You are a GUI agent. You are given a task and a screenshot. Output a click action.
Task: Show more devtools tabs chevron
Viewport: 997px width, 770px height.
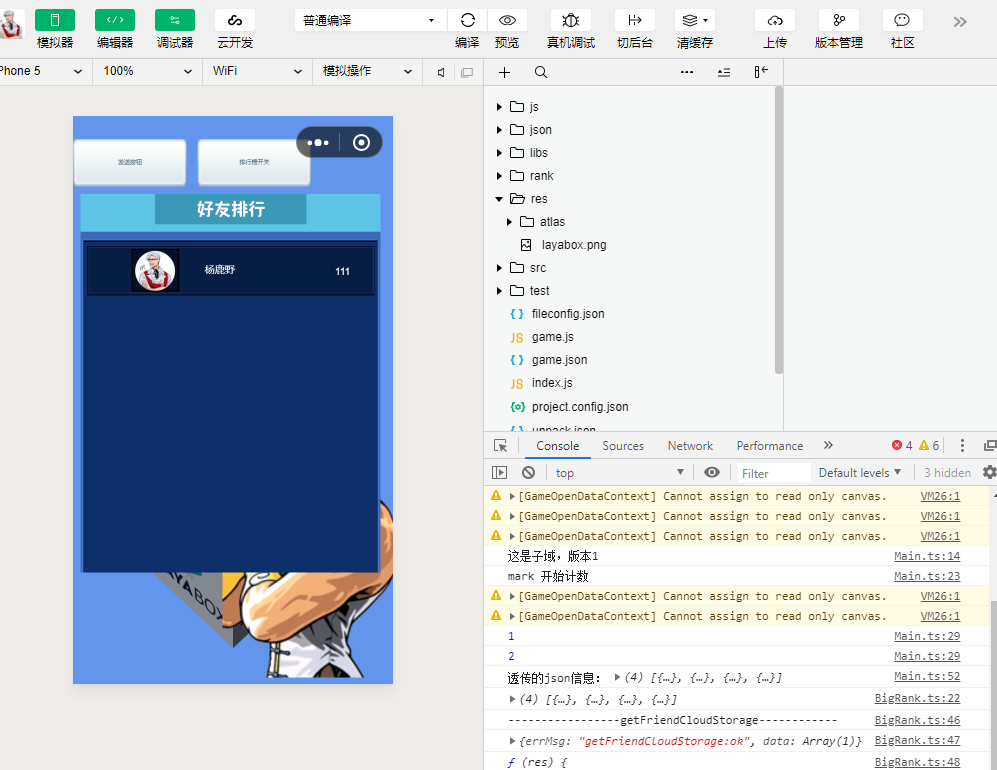[828, 445]
